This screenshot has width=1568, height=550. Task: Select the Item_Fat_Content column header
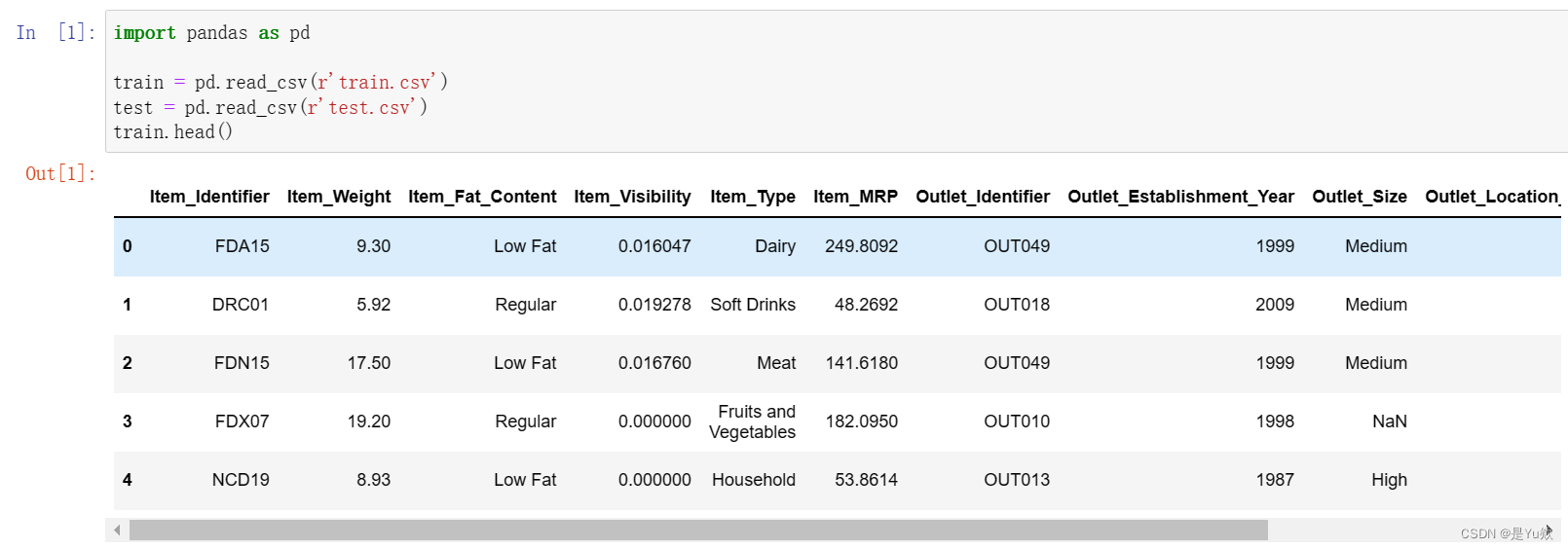click(x=482, y=197)
